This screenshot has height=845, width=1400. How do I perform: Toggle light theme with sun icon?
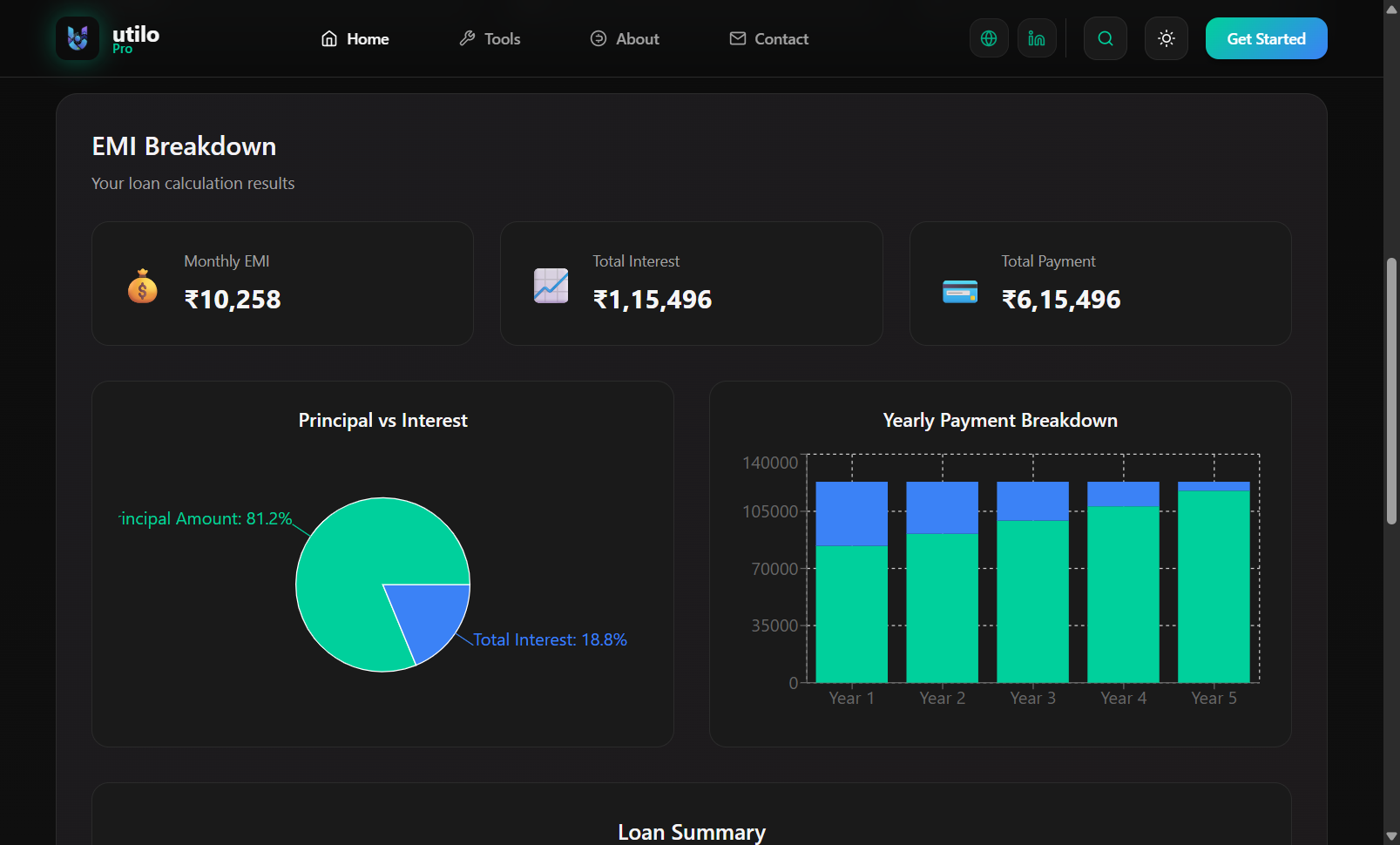click(1166, 38)
